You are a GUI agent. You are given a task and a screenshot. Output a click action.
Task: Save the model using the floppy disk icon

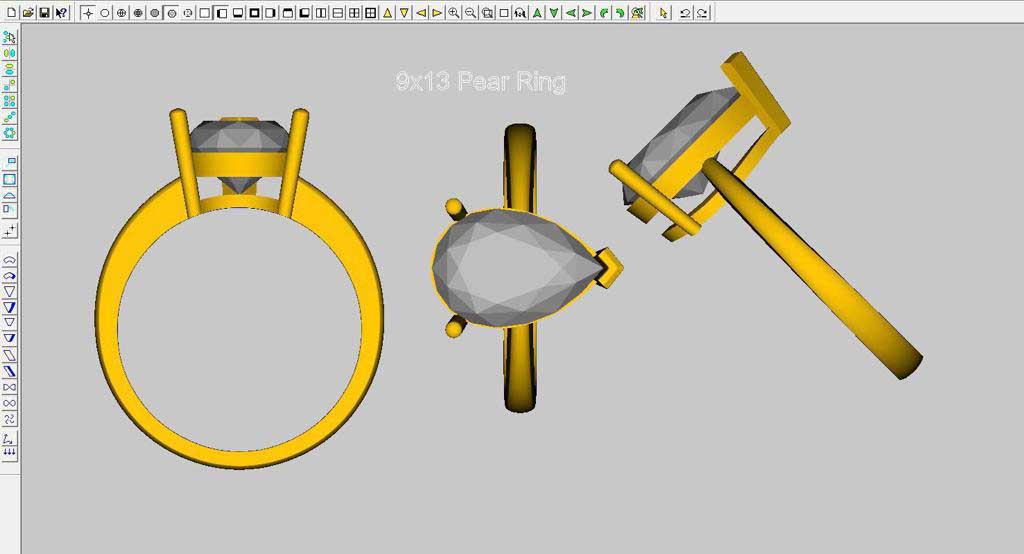[x=44, y=12]
